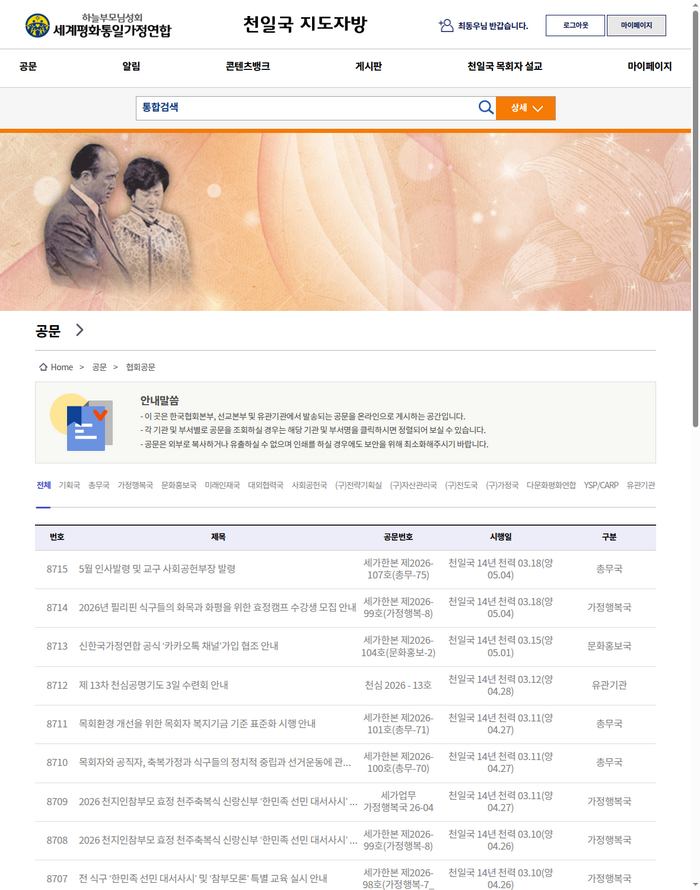Click 가정업무 가정행복국 26-04 cell
Image resolution: width=700 pixels, height=890 pixels.
click(x=398, y=801)
